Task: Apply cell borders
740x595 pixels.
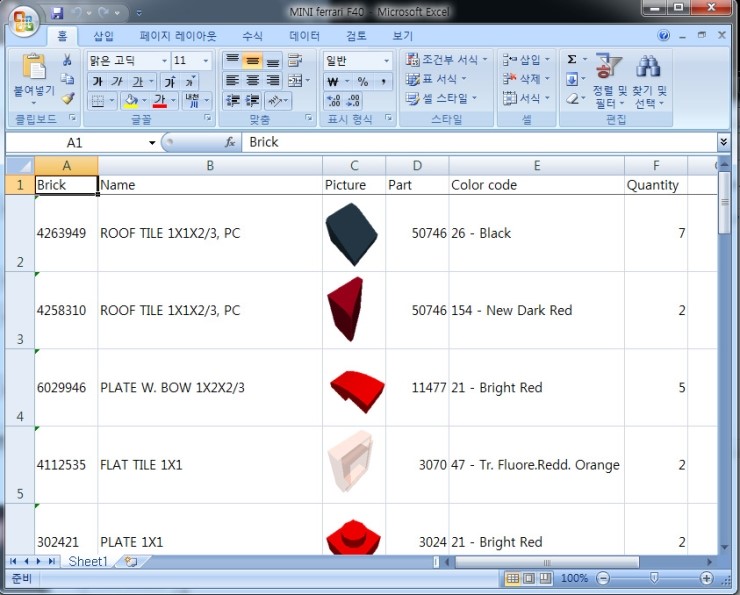Action: coord(98,101)
